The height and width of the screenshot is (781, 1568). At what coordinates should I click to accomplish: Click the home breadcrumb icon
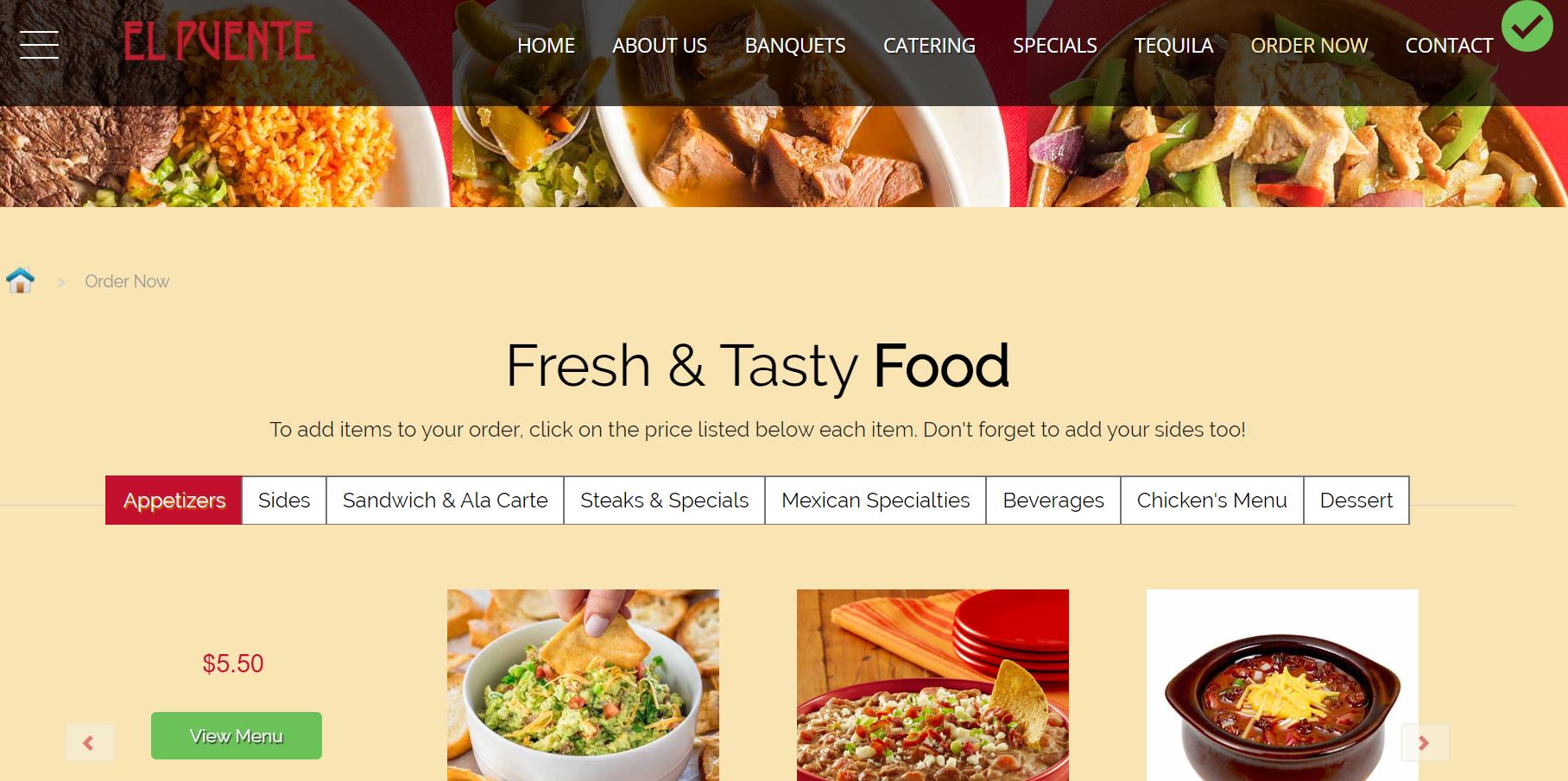click(20, 280)
